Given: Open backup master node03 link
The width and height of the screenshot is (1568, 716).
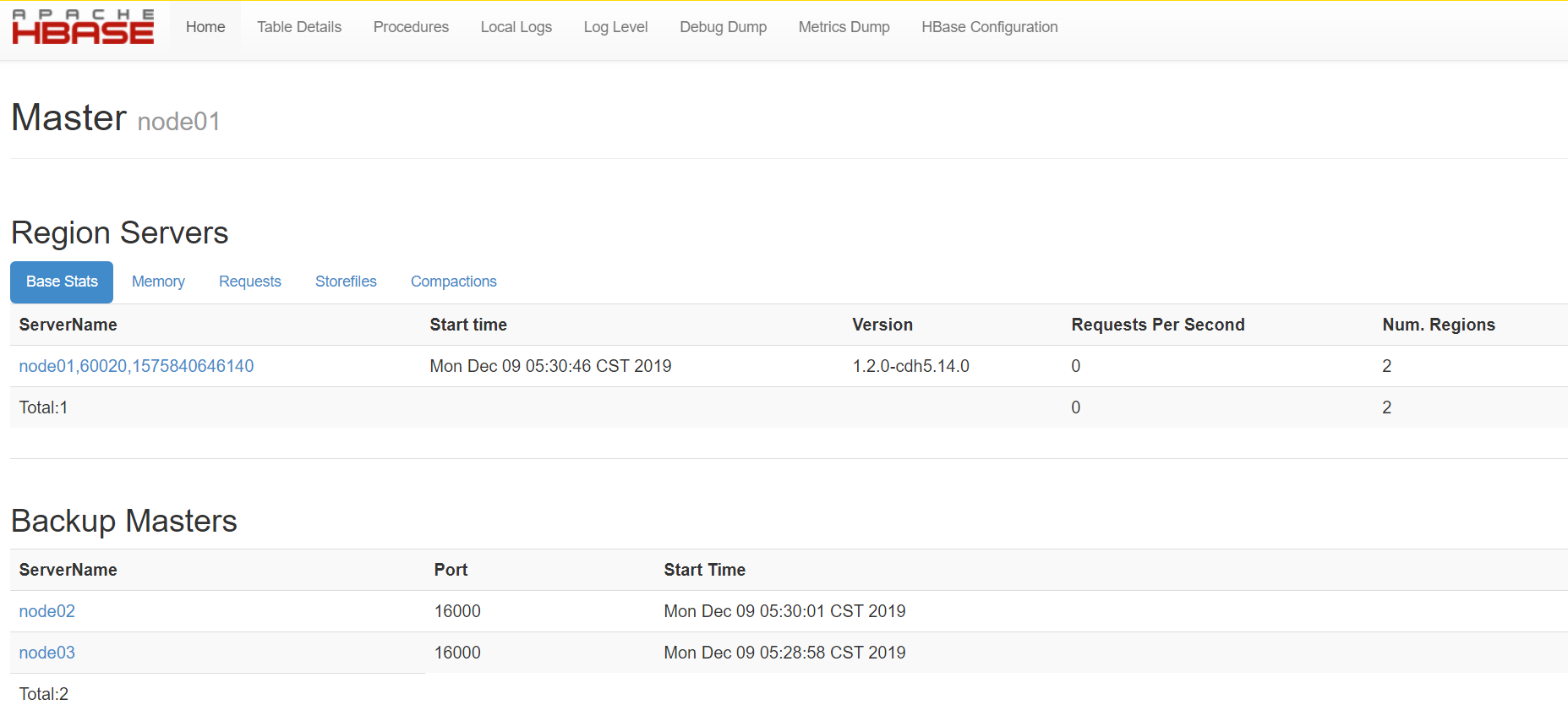Looking at the screenshot, I should point(46,653).
